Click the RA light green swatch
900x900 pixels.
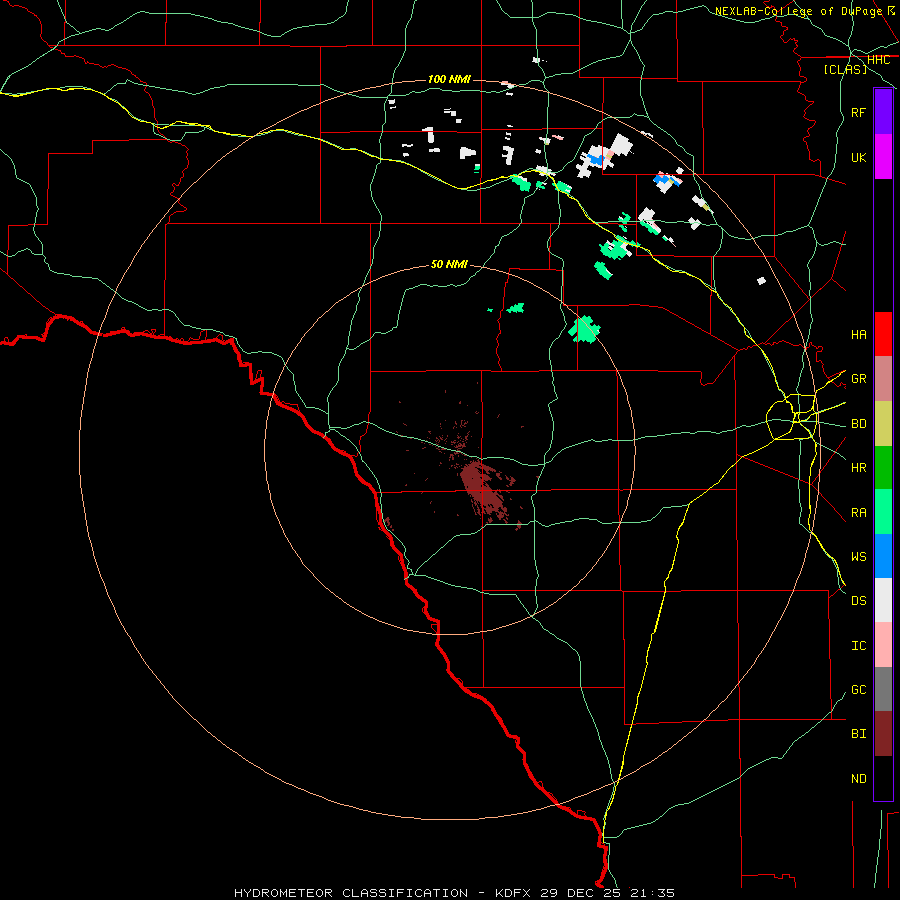(x=883, y=512)
